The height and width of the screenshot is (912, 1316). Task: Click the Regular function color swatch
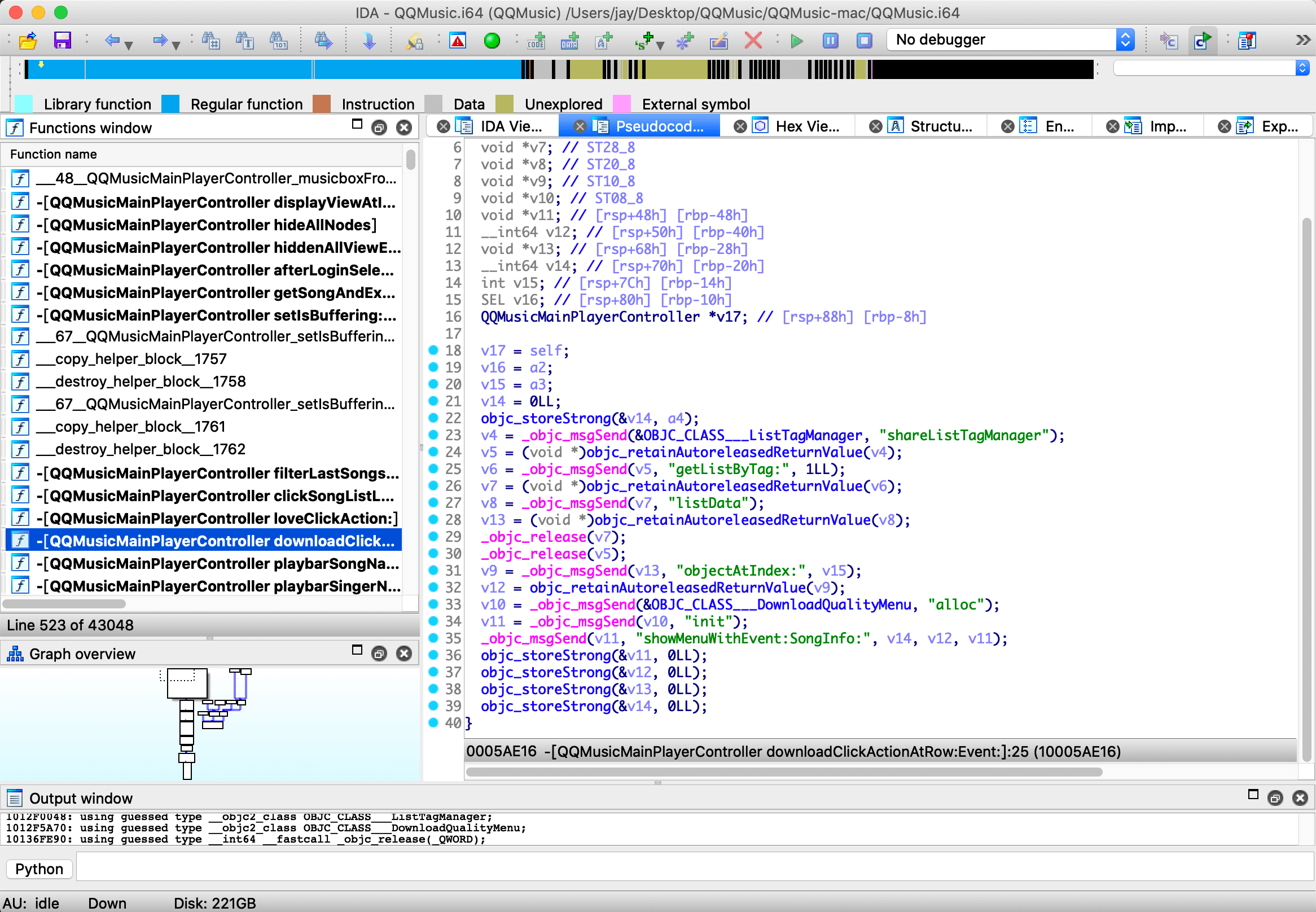tap(170, 104)
